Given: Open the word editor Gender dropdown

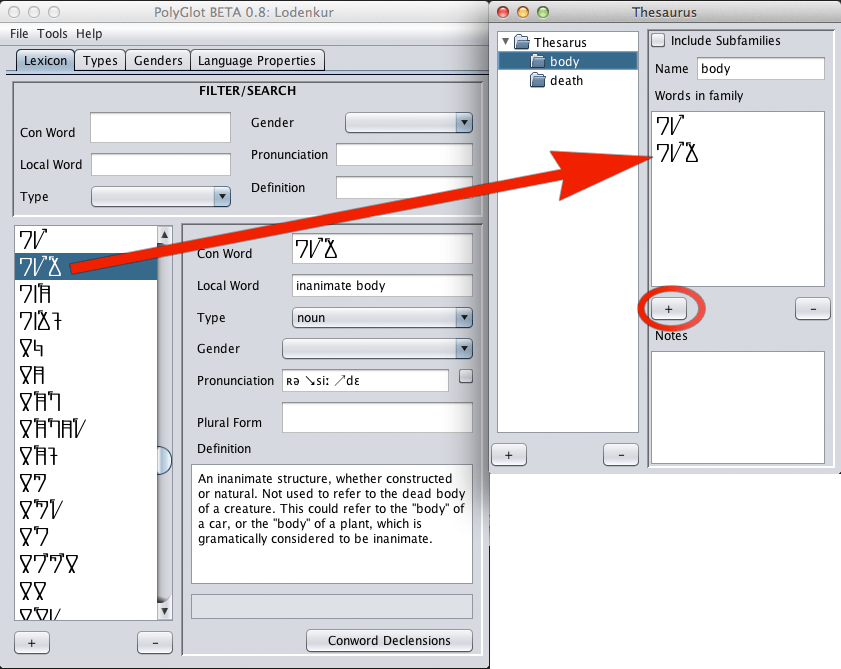Looking at the screenshot, I should tap(377, 349).
